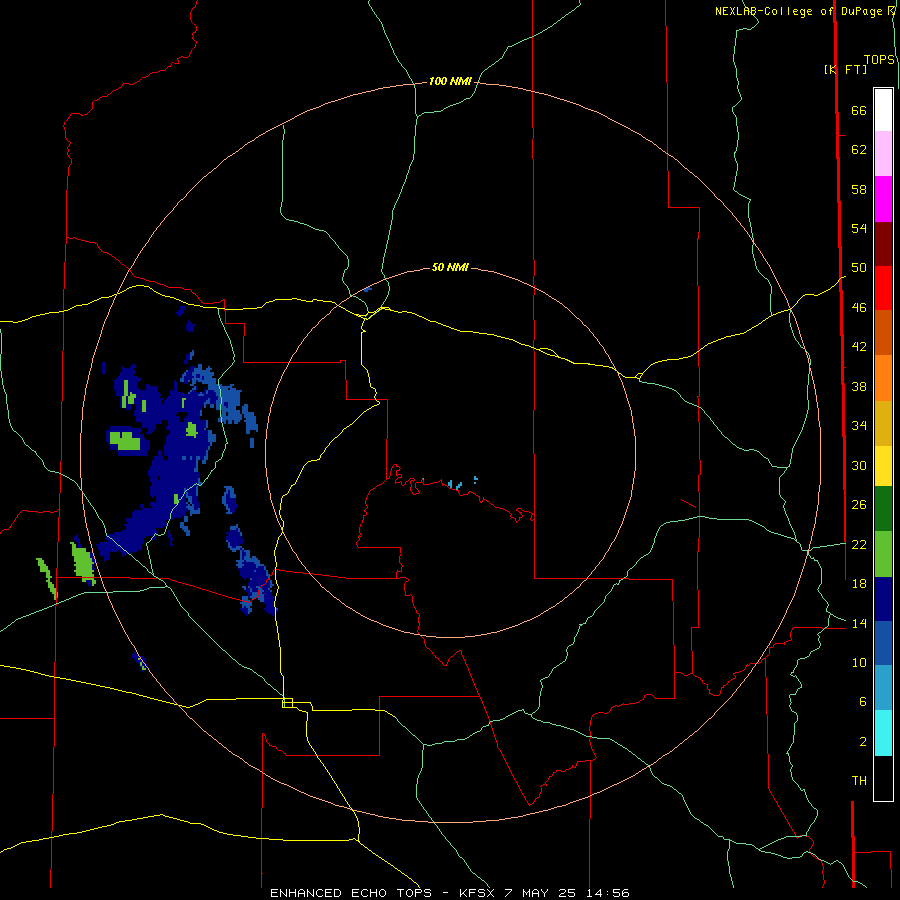The height and width of the screenshot is (900, 900).
Task: Click the yellow 34 kft legend swatch
Action: tap(883, 466)
